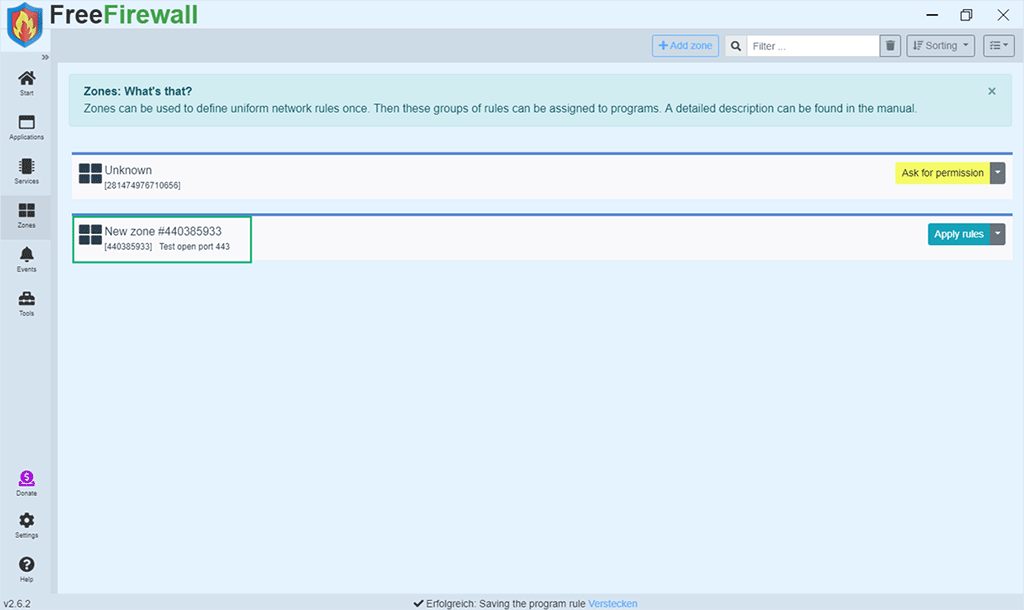Click the Donate icon
Viewport: 1024px width, 610px height.
pyautogui.click(x=27, y=483)
